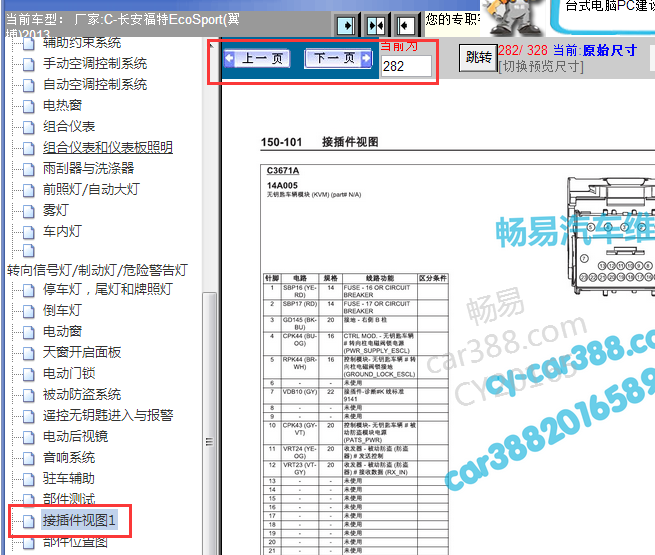Select 驻车辅助 tree item
Viewport: 655px width, 555px height.
click(x=69, y=478)
